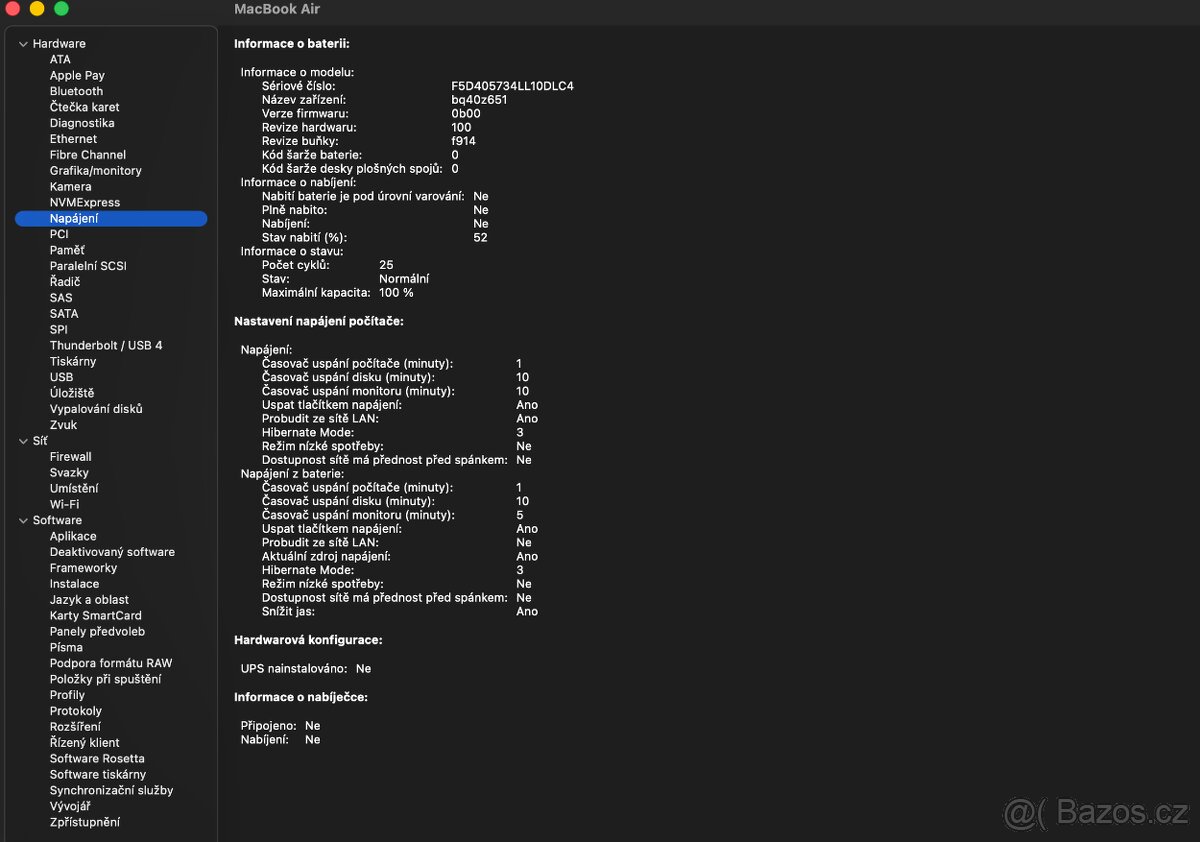Select Vypalování disků entry
The height and width of the screenshot is (842, 1200).
[x=96, y=409]
